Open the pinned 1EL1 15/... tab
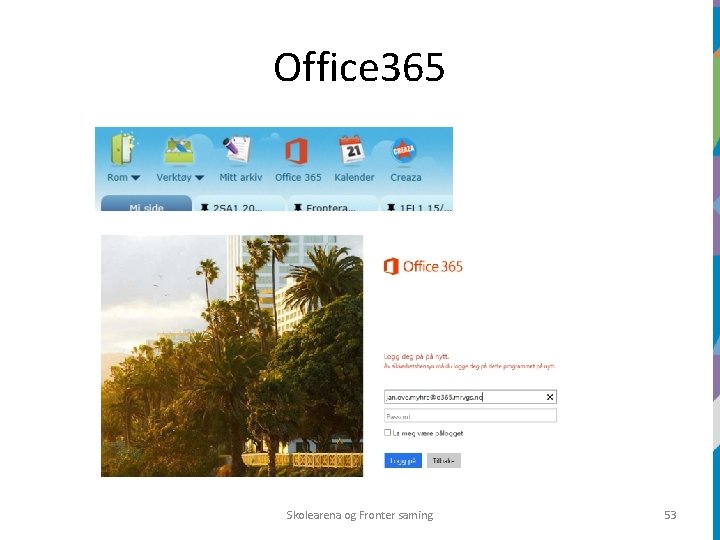This screenshot has height=540, width=720. coord(417,203)
